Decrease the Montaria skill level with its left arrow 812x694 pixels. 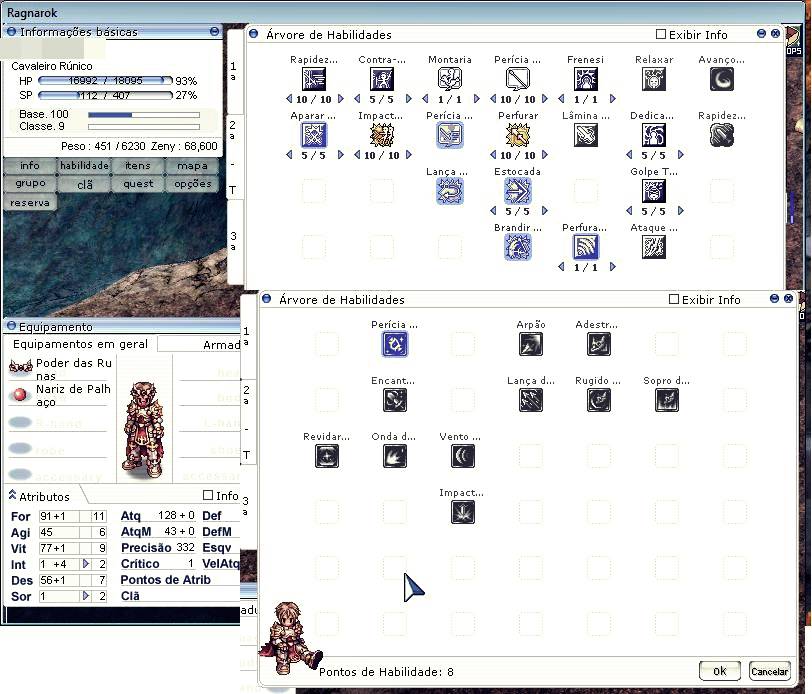click(425, 98)
